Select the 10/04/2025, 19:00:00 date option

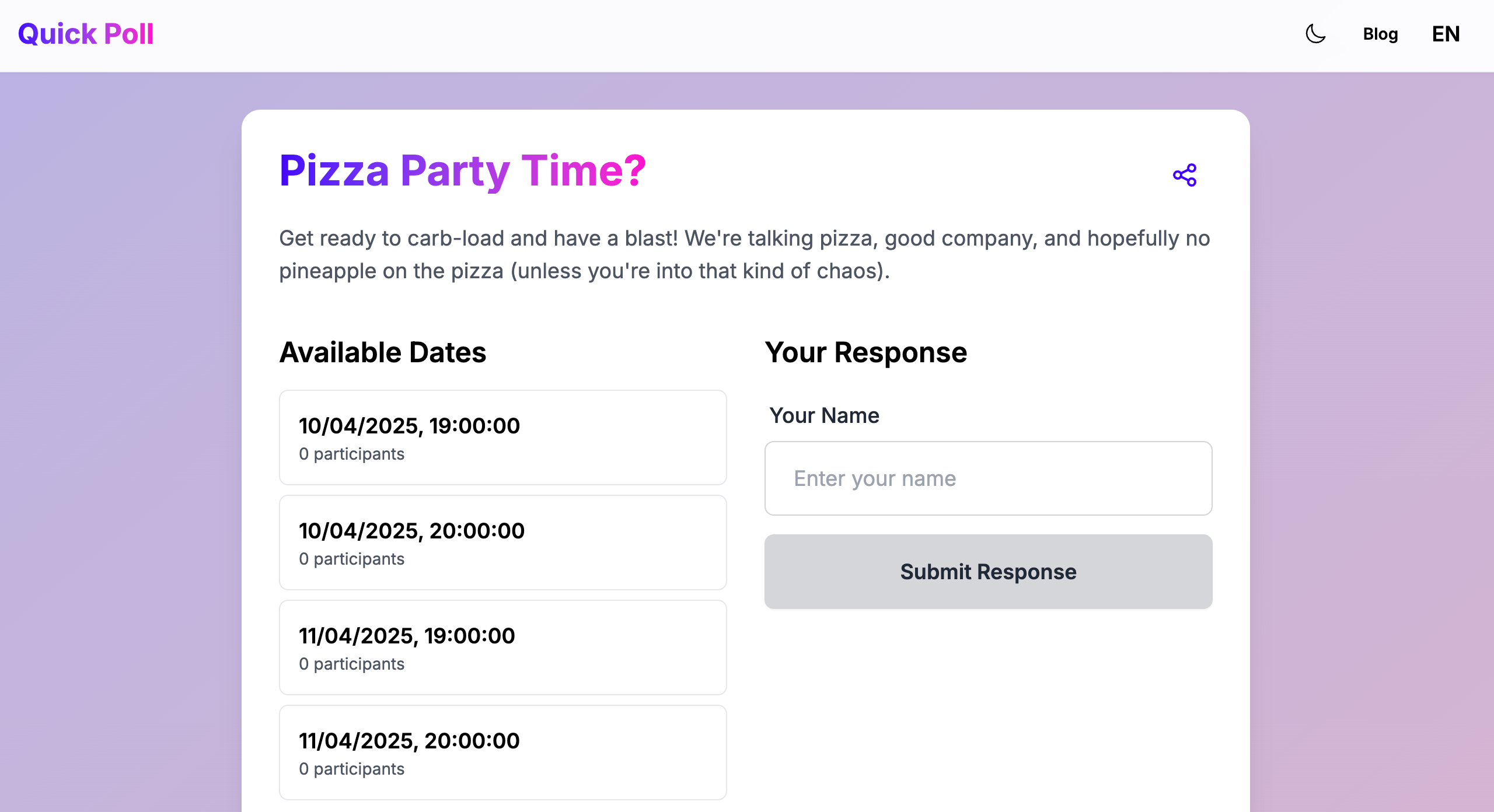[502, 437]
